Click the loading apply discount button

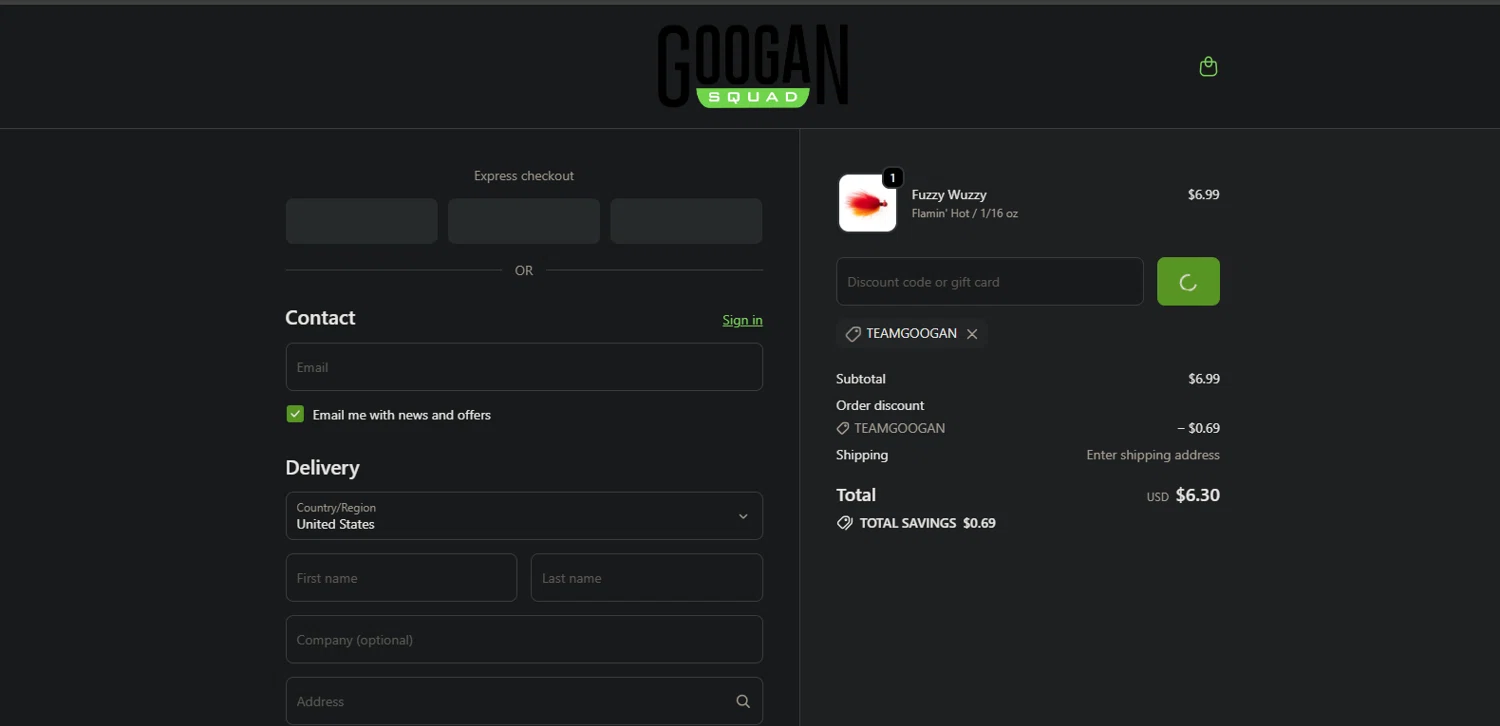click(1188, 281)
